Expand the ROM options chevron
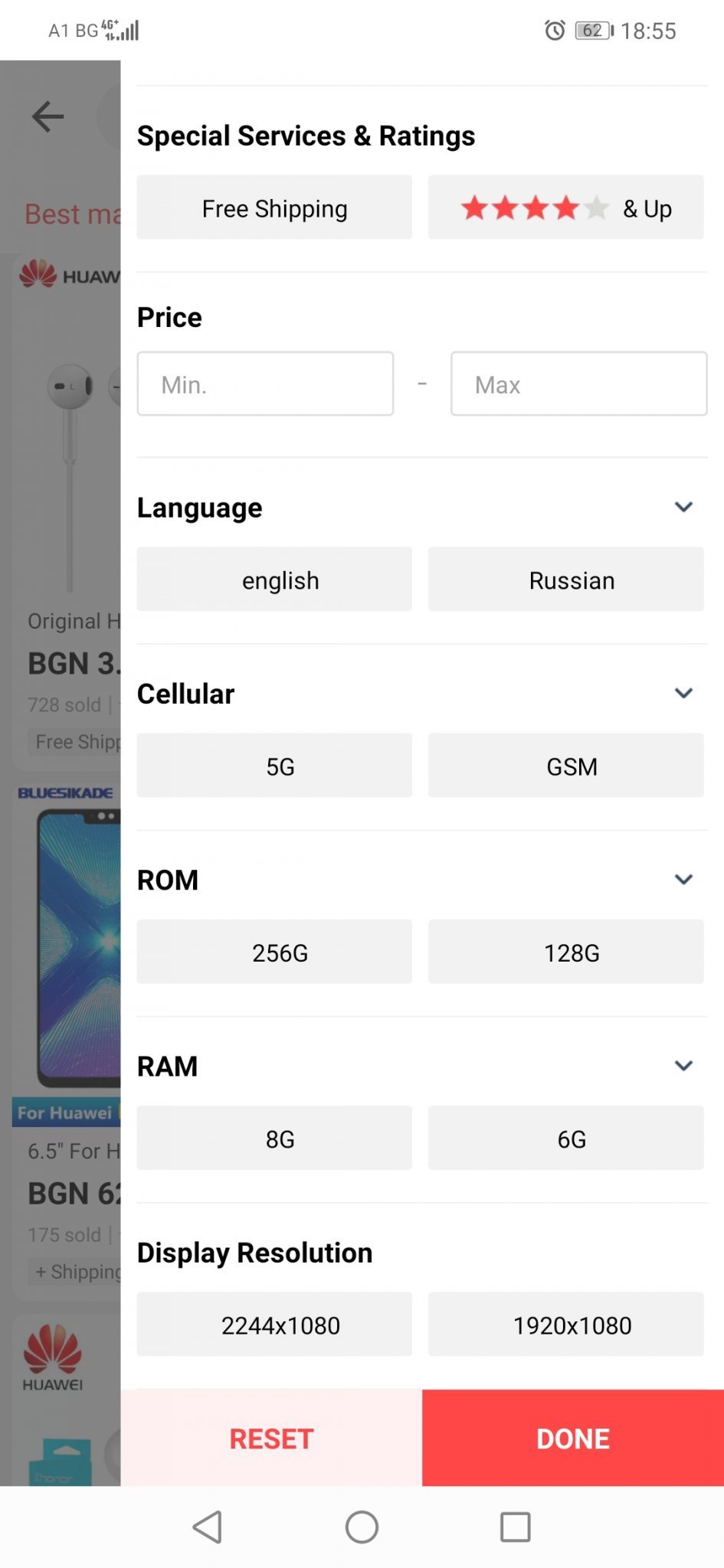This screenshot has height=1568, width=724. pyautogui.click(x=683, y=879)
